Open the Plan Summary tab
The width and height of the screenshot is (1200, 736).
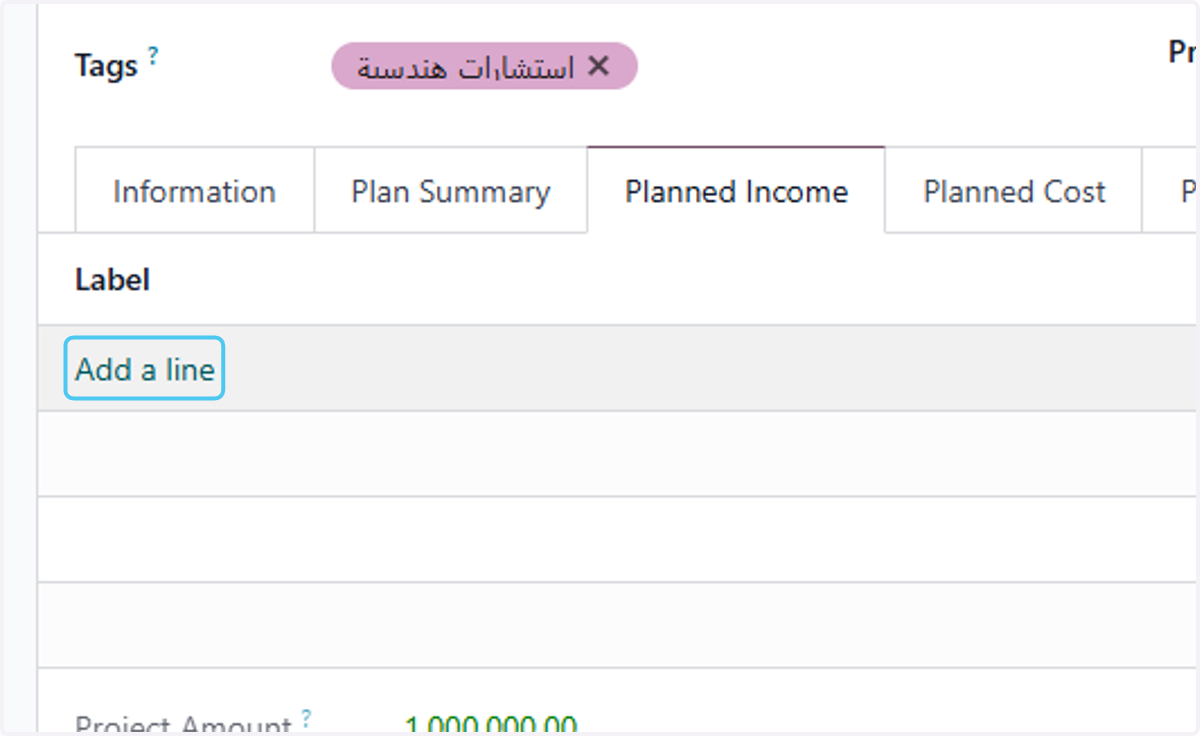(451, 191)
